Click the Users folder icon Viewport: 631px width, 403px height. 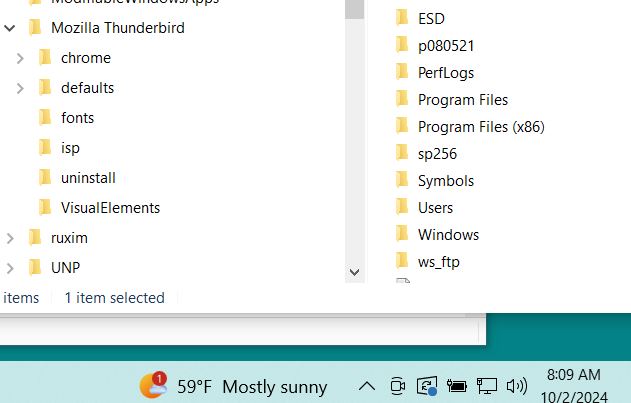402,207
